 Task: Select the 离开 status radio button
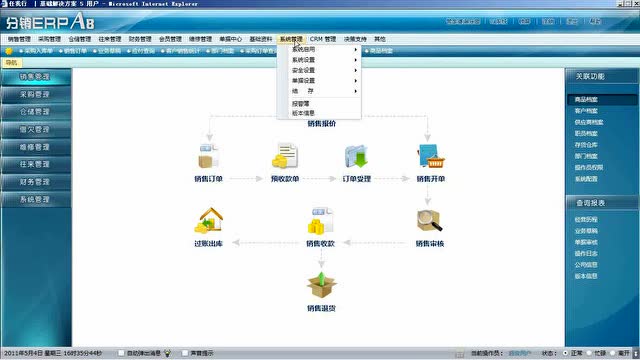pos(613,353)
